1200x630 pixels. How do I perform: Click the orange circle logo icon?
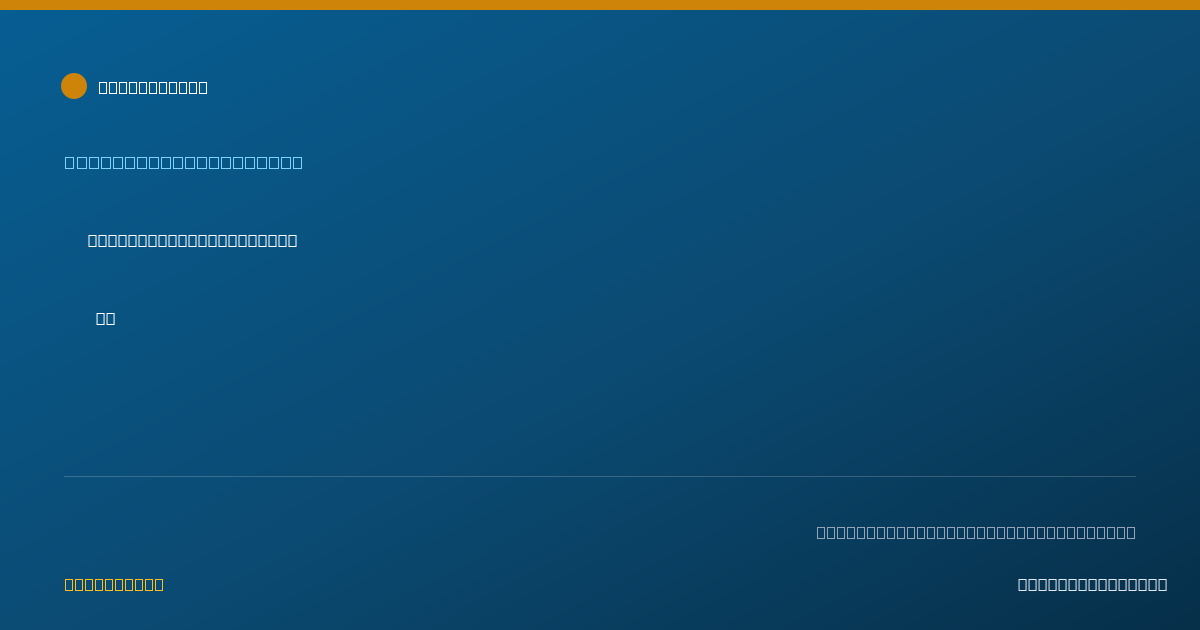click(74, 86)
